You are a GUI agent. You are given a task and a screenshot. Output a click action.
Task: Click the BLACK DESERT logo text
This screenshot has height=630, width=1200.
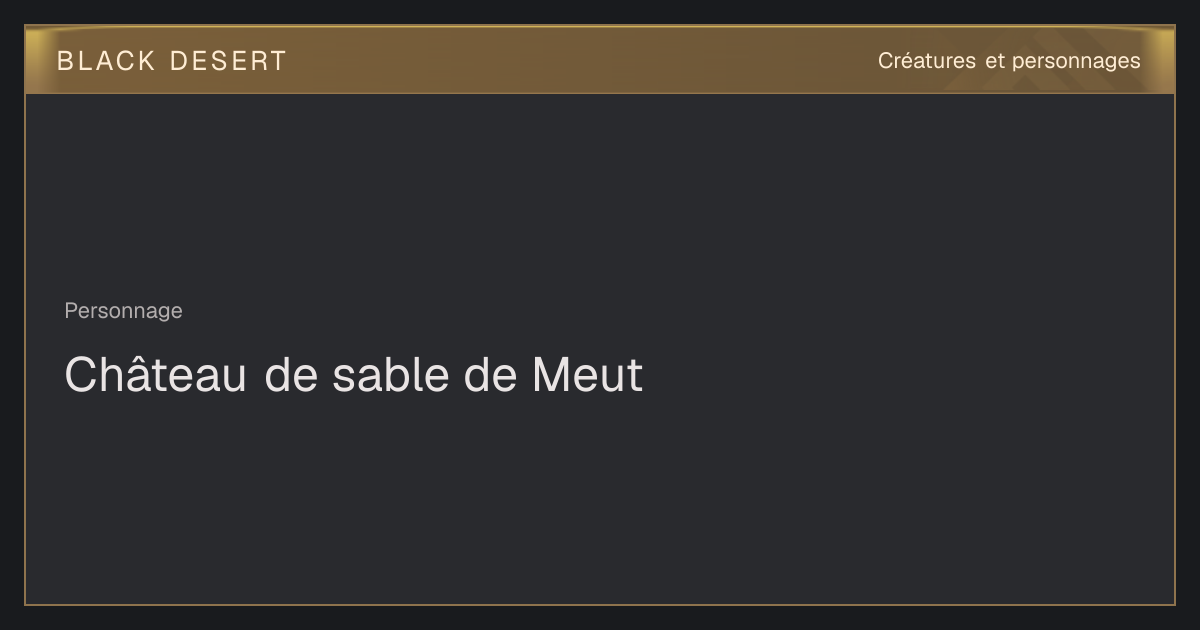coord(172,61)
